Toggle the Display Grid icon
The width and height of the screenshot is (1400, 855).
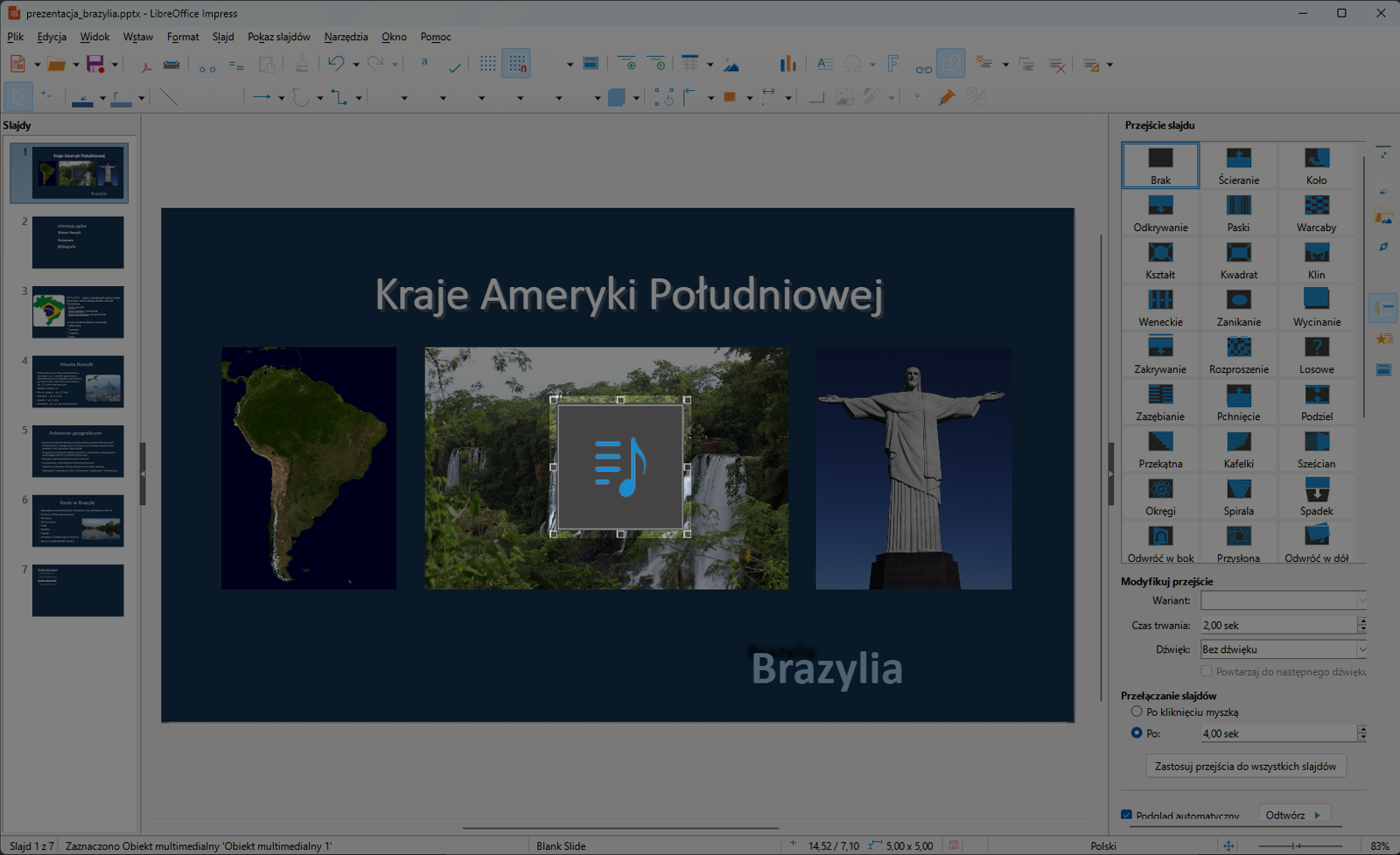pyautogui.click(x=488, y=63)
